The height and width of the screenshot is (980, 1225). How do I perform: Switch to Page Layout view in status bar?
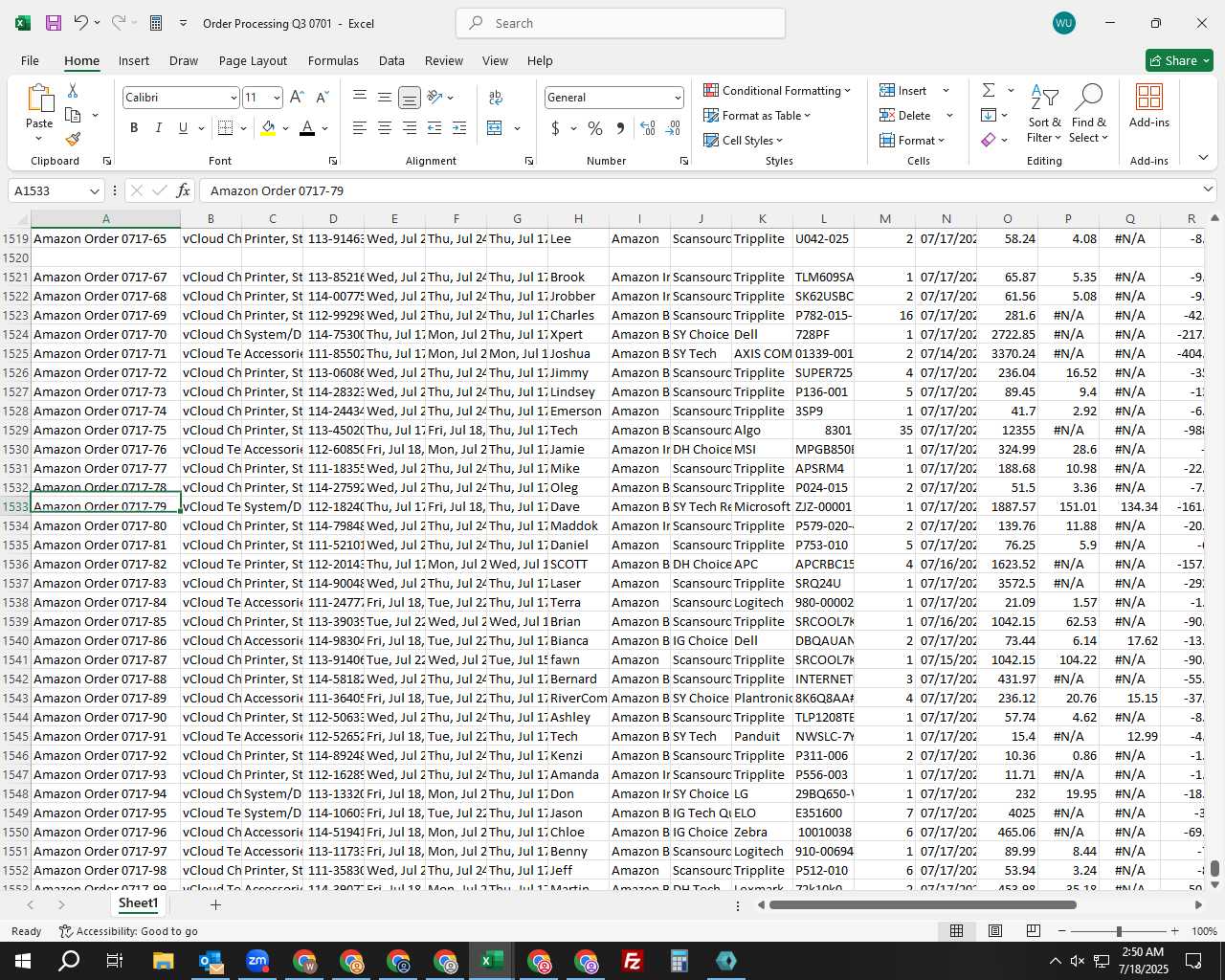pyautogui.click(x=995, y=931)
